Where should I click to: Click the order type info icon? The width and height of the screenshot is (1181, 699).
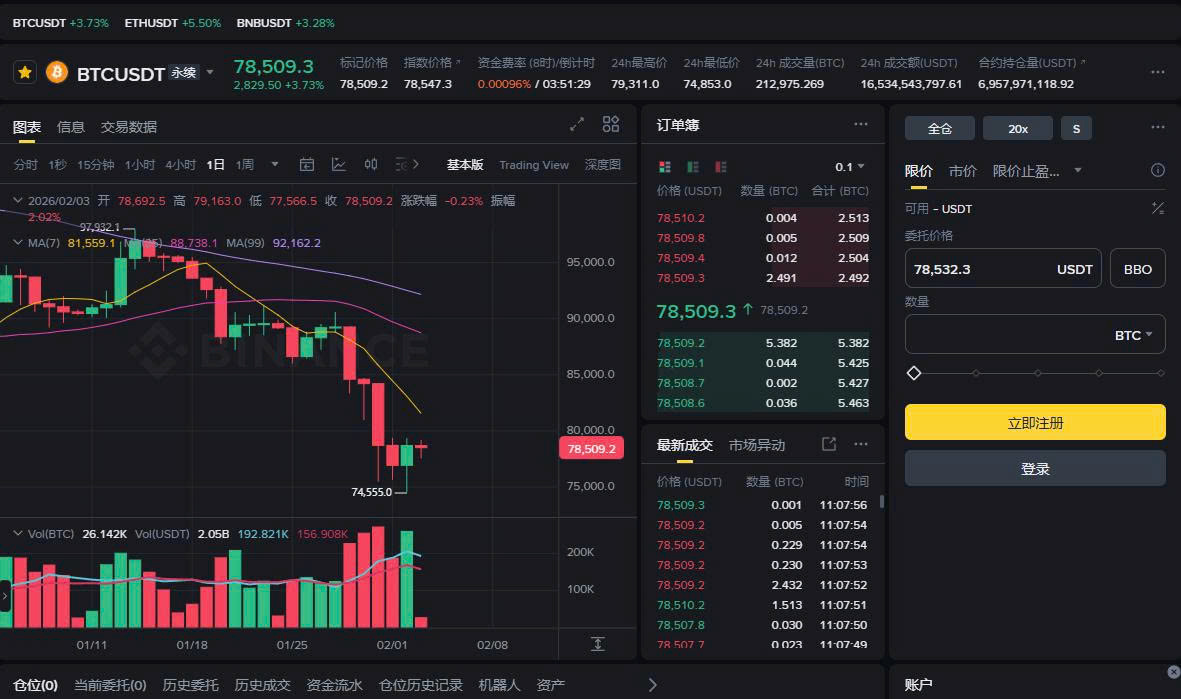click(x=1158, y=170)
